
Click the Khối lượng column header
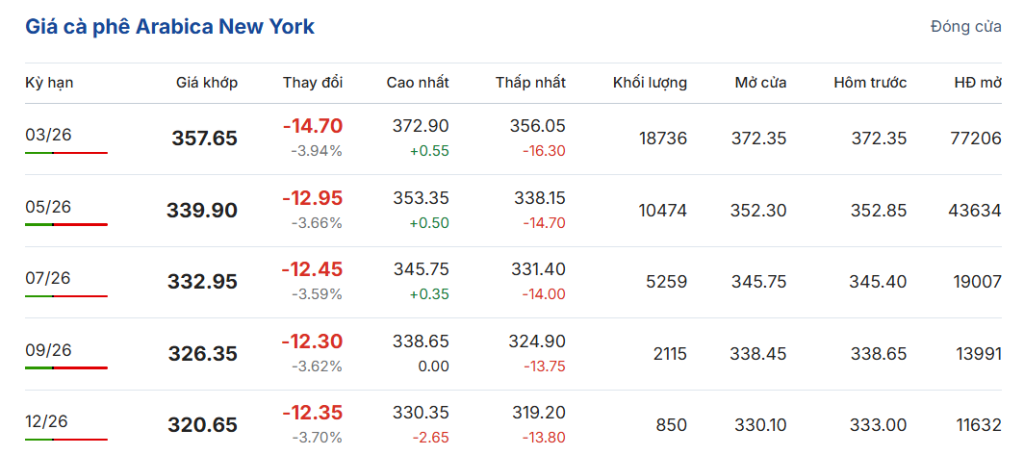(650, 83)
